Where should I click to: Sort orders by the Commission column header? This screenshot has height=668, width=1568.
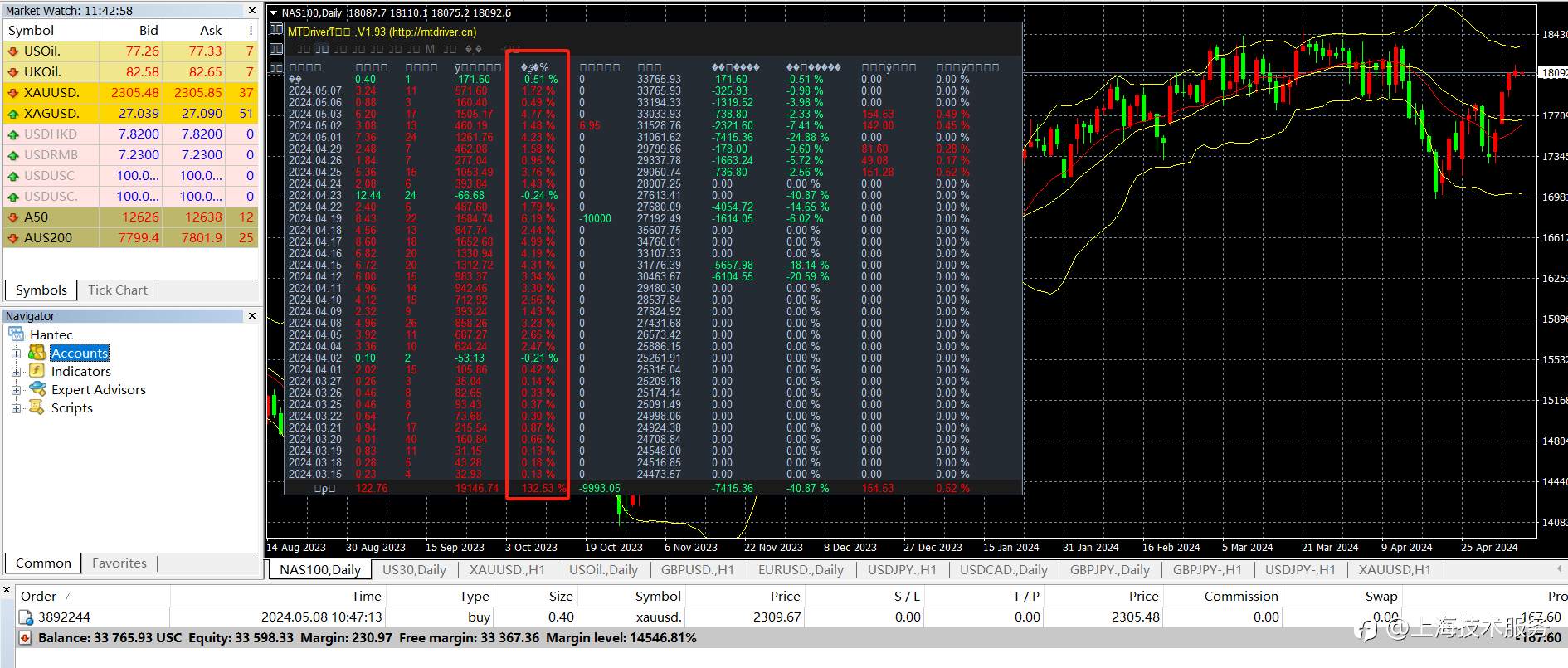[x=1223, y=596]
